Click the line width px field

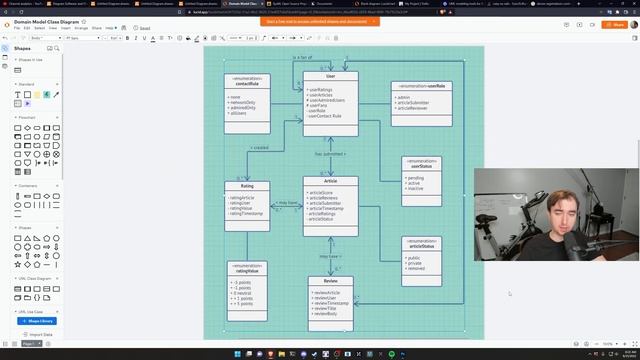coord(251,38)
